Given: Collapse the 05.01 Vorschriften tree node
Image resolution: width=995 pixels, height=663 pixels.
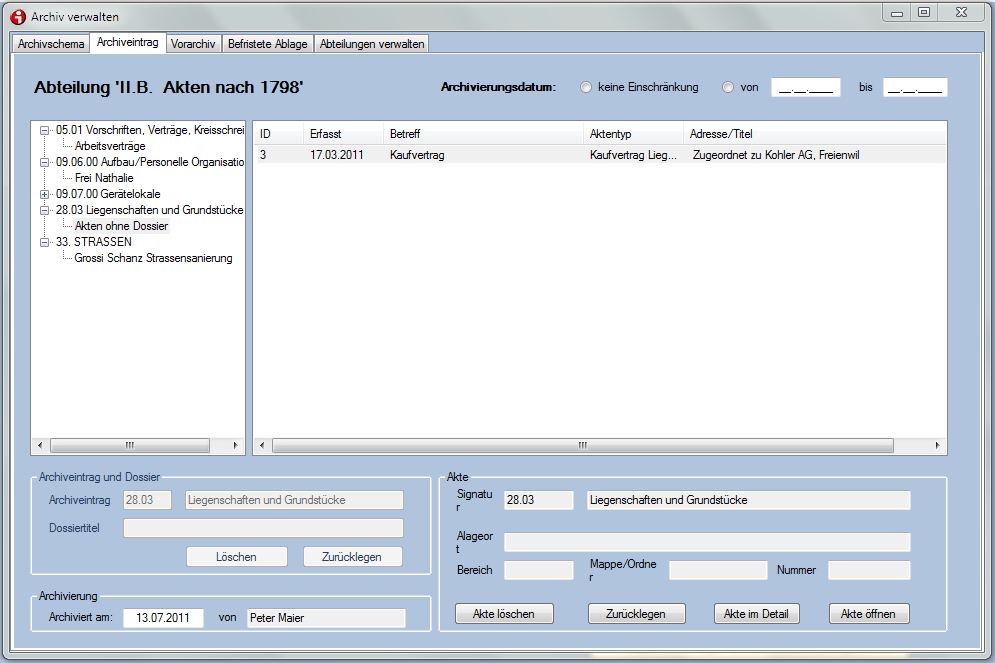Looking at the screenshot, I should tap(44, 130).
